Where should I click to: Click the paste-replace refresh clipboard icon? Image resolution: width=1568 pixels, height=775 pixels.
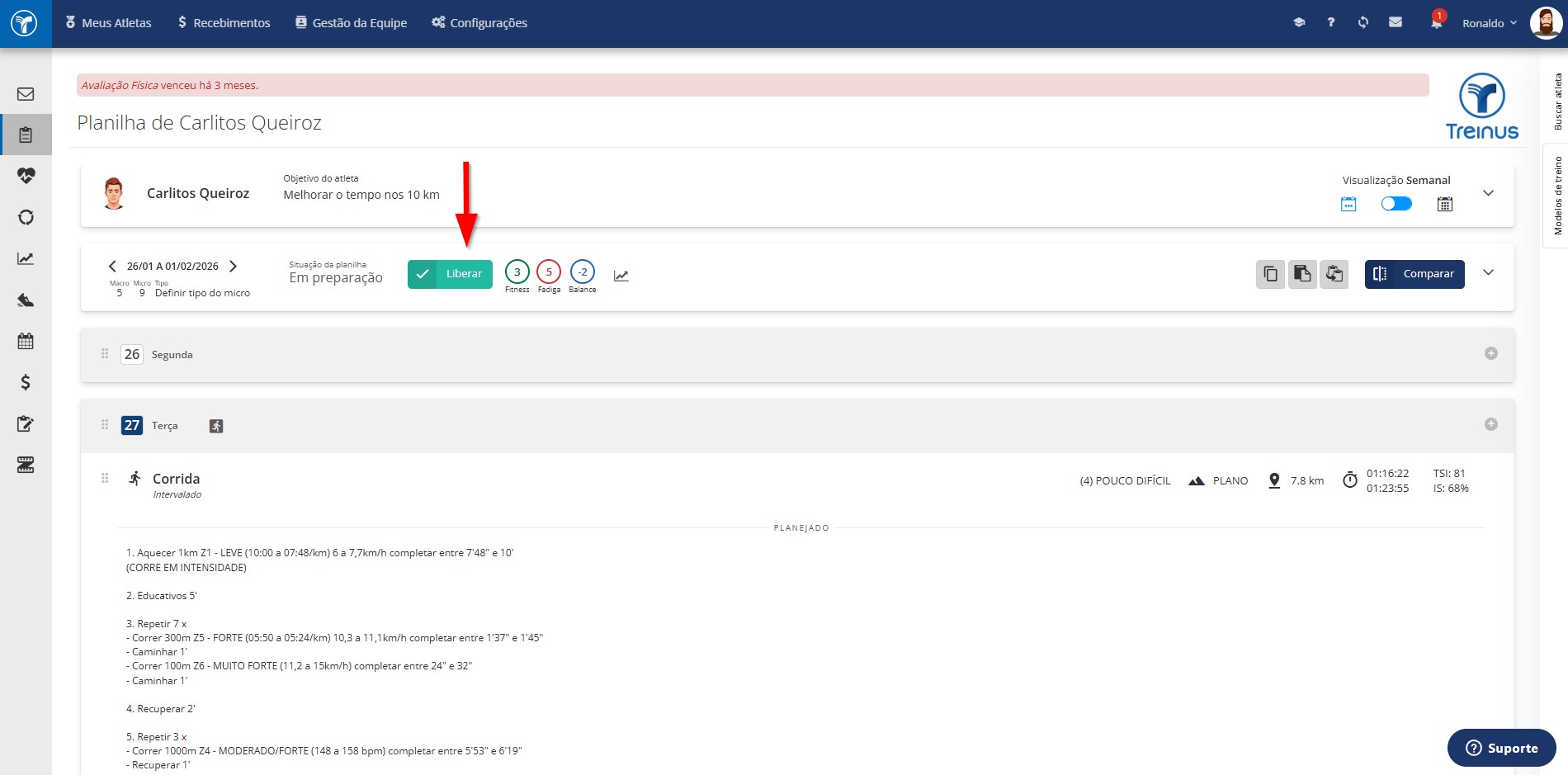(x=1334, y=274)
